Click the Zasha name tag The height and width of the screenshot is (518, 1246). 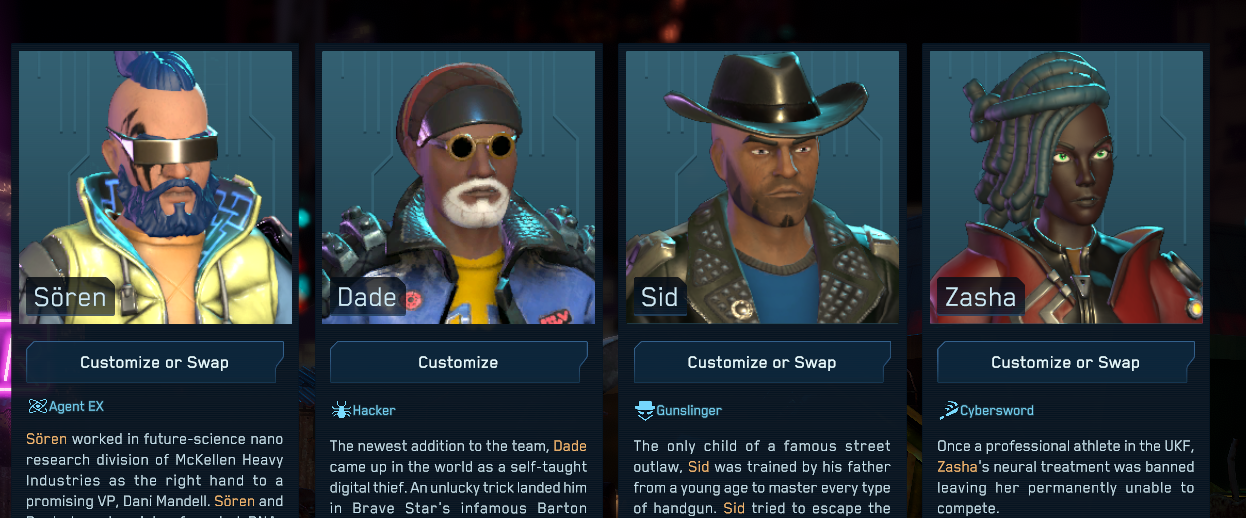[x=980, y=297]
